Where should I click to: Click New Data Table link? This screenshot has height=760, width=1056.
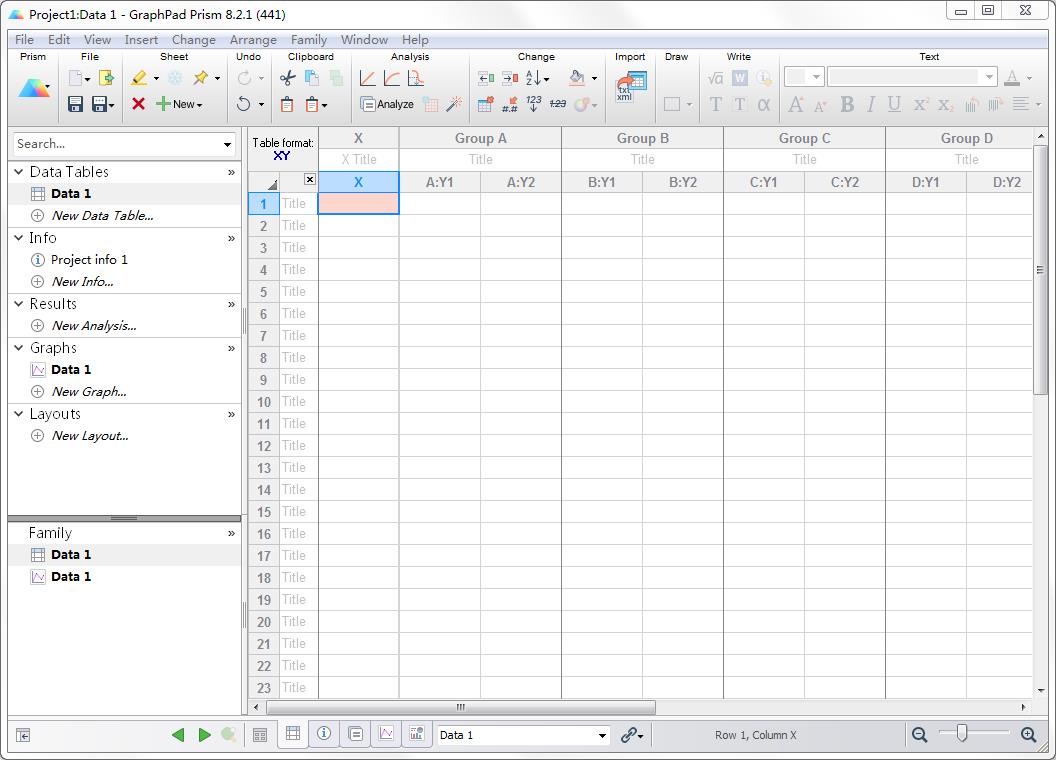pyautogui.click(x=103, y=216)
